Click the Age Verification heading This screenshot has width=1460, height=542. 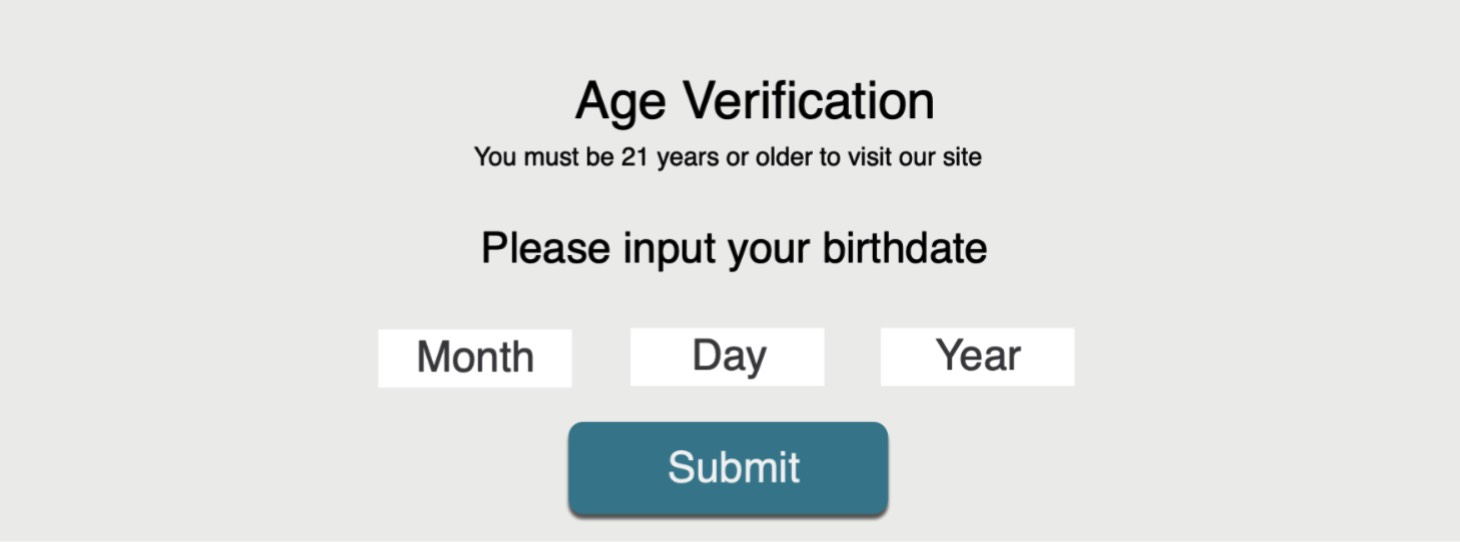[754, 101]
